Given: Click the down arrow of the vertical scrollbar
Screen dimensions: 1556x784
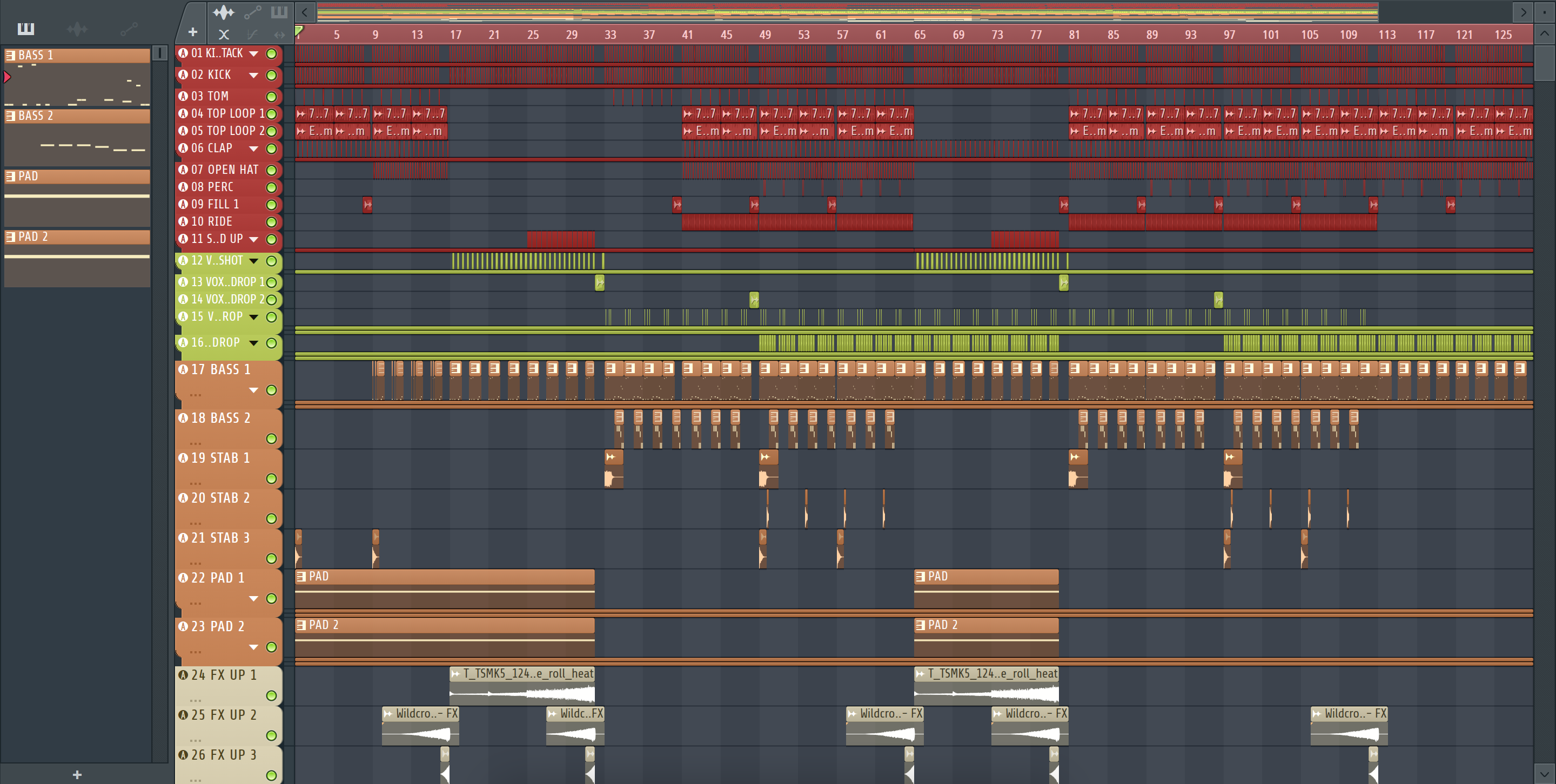Looking at the screenshot, I should tap(1545, 773).
